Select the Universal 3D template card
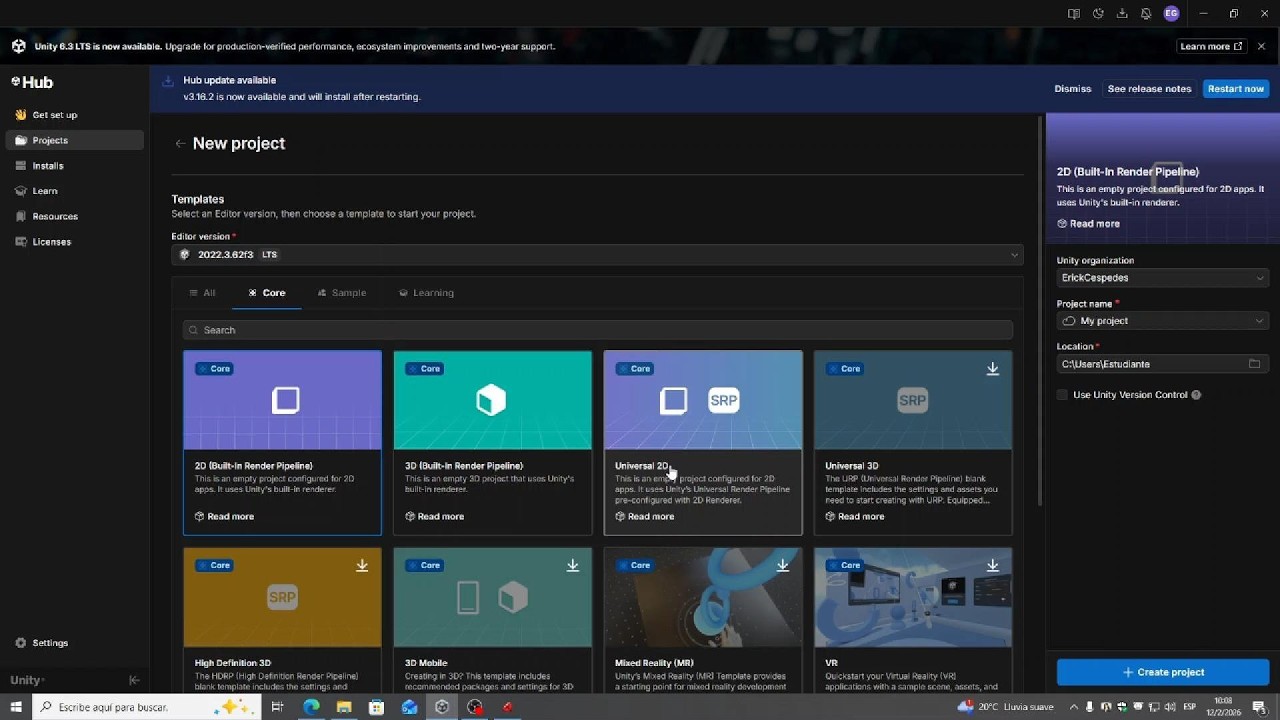The image size is (1280, 720). [912, 443]
